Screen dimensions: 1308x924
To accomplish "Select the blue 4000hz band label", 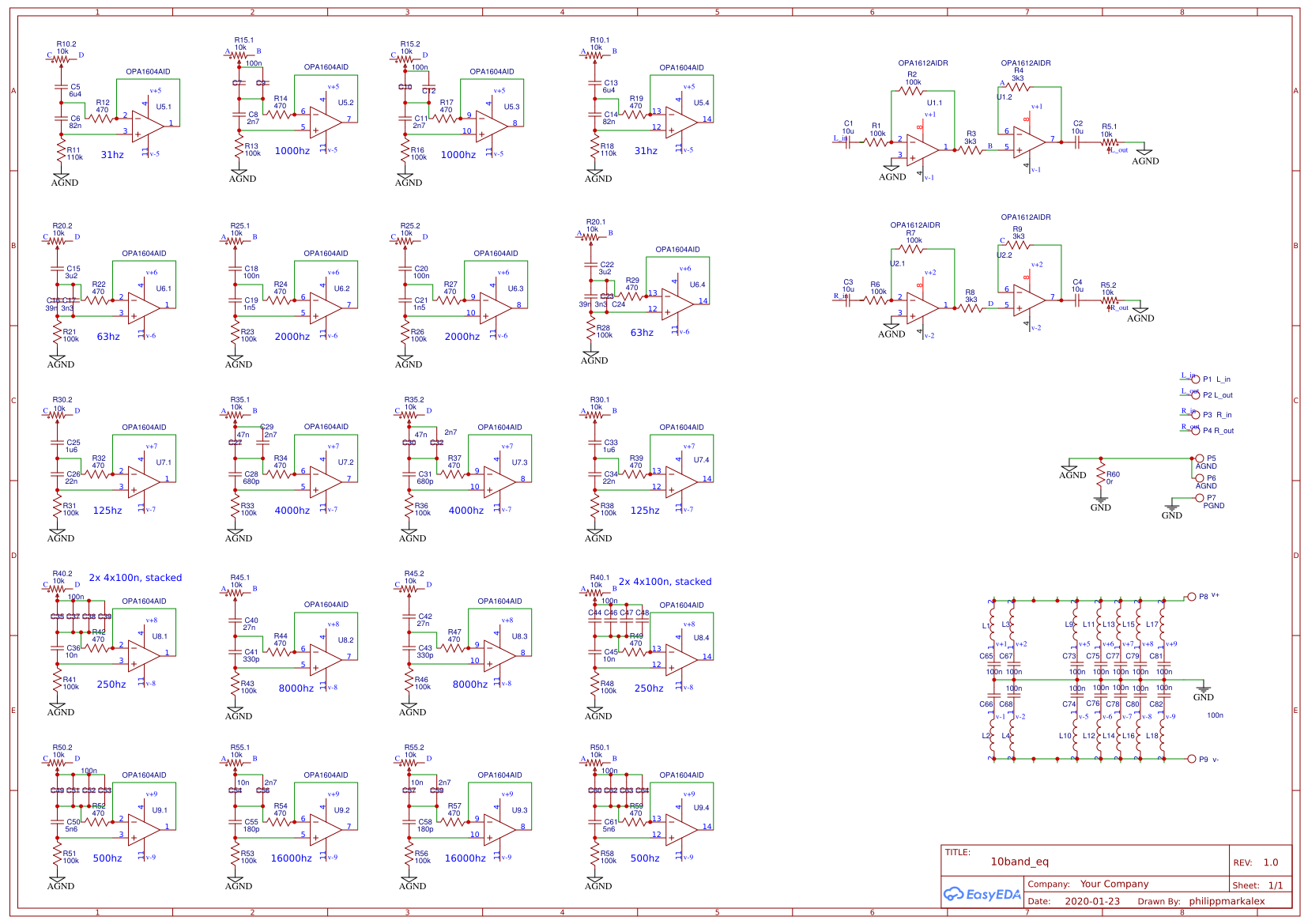I will pos(465,510).
